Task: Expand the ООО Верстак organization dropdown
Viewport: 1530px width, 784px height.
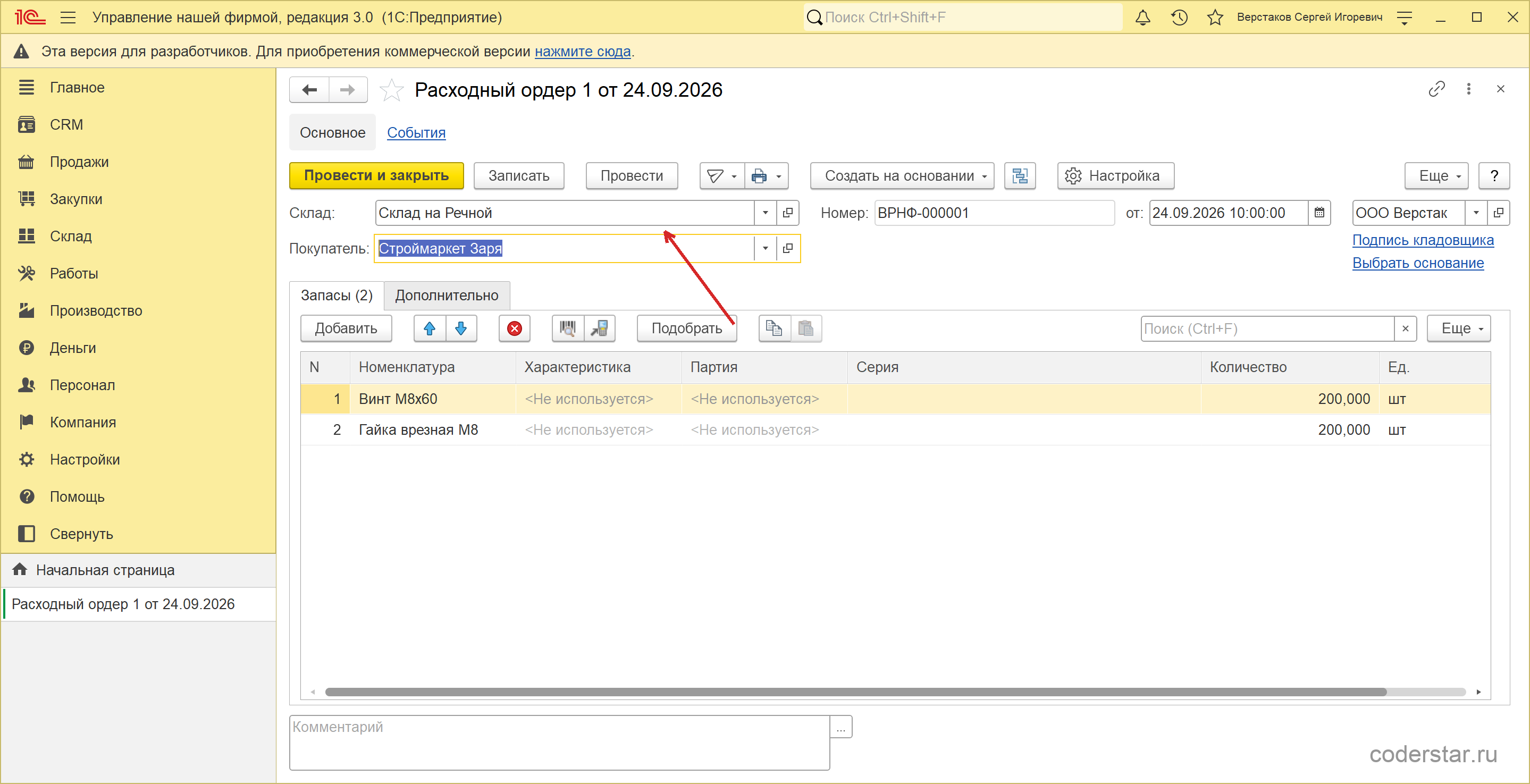Action: click(x=1475, y=213)
